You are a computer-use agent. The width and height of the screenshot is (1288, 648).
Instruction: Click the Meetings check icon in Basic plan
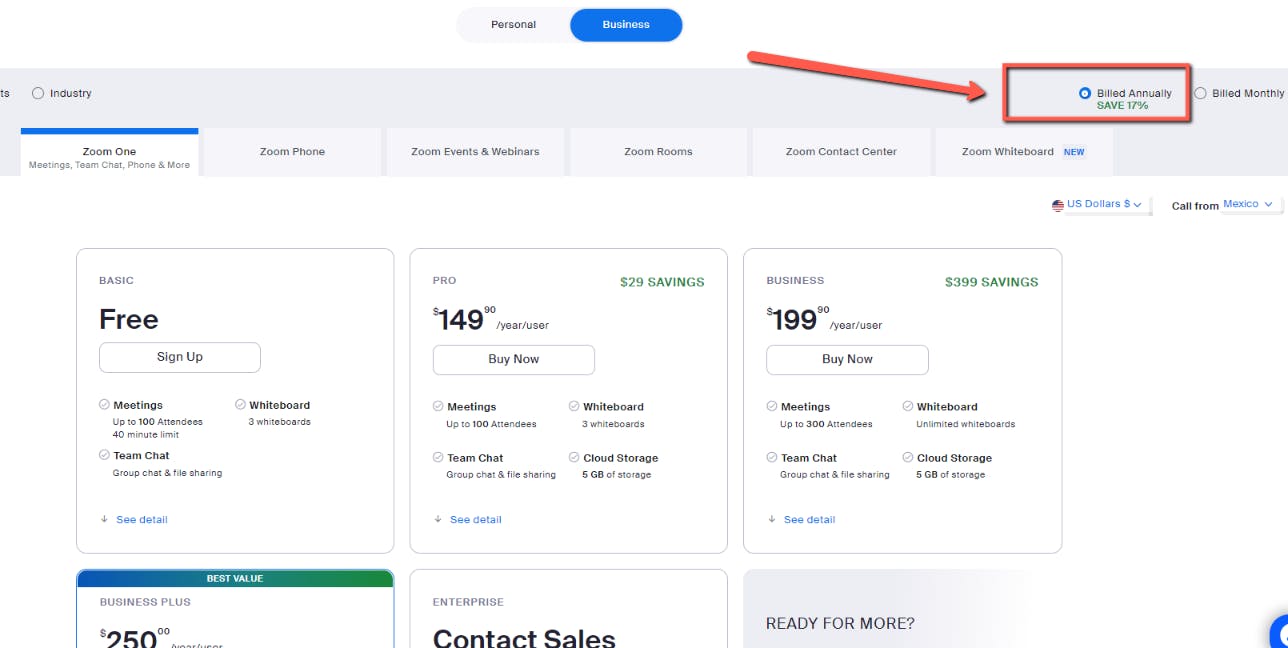click(104, 405)
